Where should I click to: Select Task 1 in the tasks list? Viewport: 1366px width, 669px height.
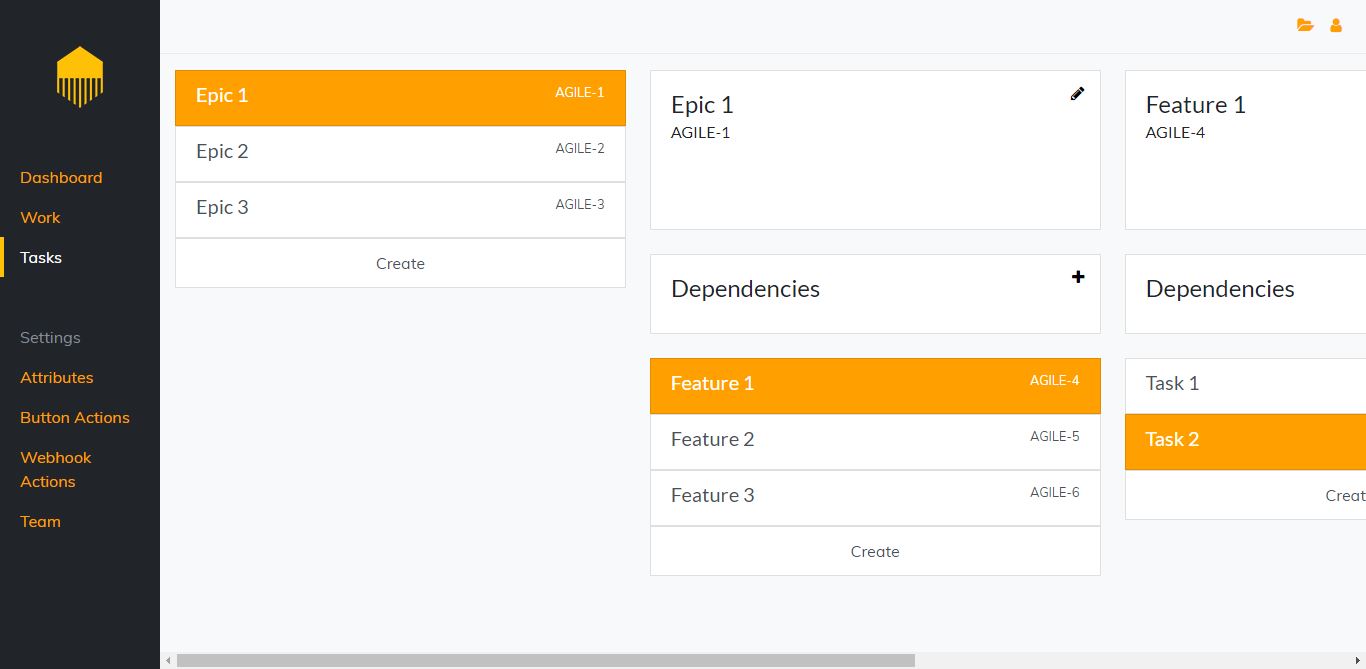tap(1245, 386)
